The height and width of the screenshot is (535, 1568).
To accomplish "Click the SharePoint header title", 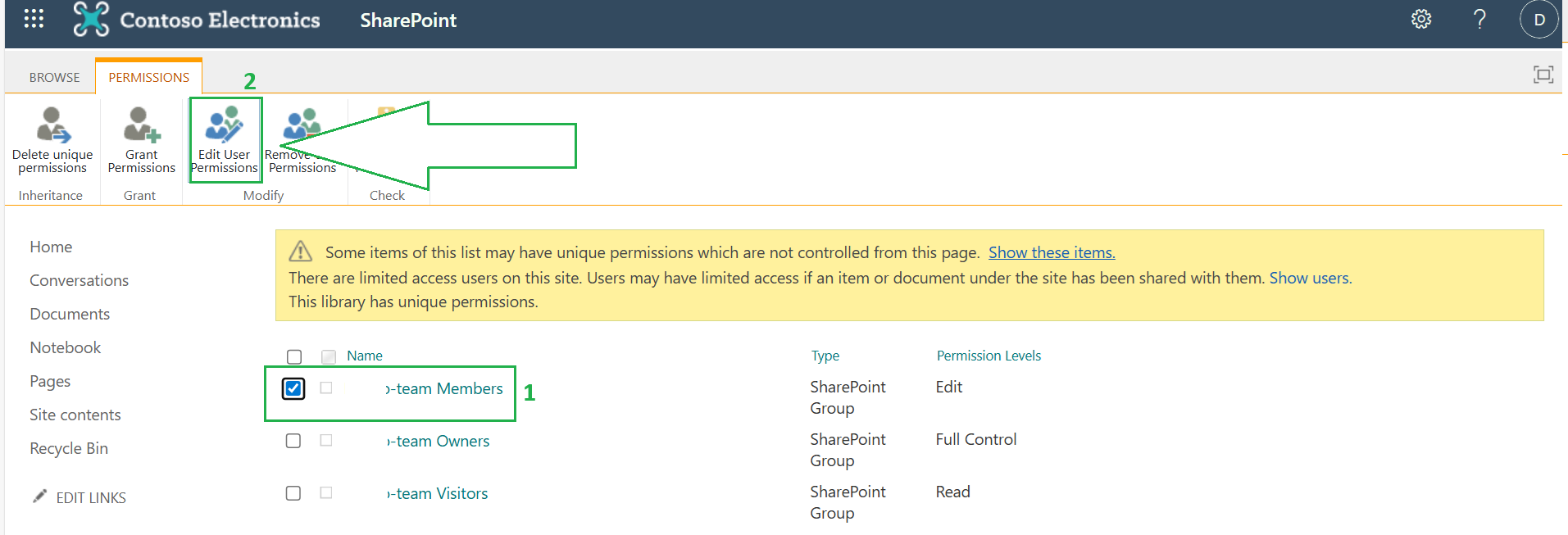I will pyautogui.click(x=408, y=20).
